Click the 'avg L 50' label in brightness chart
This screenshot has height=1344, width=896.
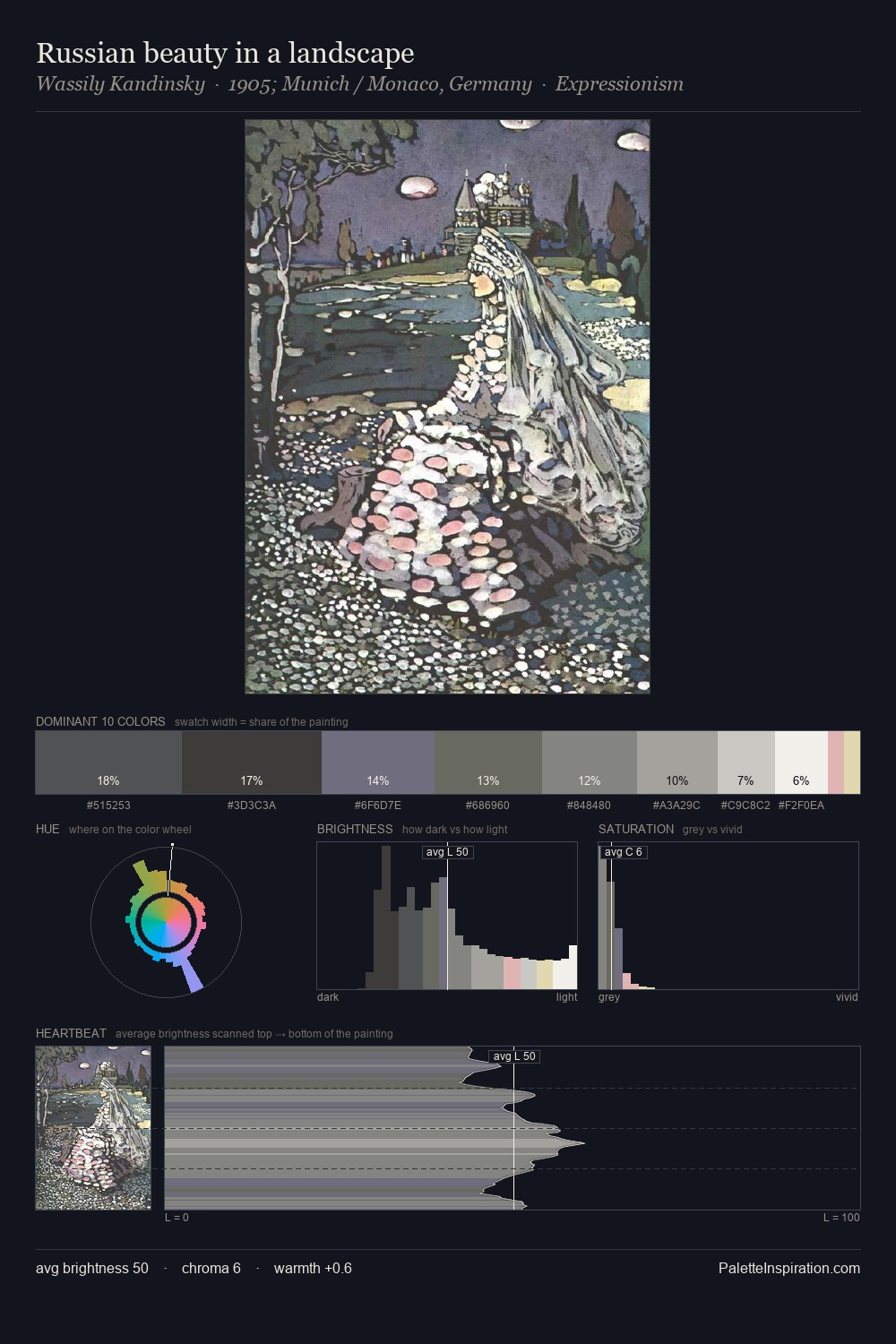[x=447, y=852]
